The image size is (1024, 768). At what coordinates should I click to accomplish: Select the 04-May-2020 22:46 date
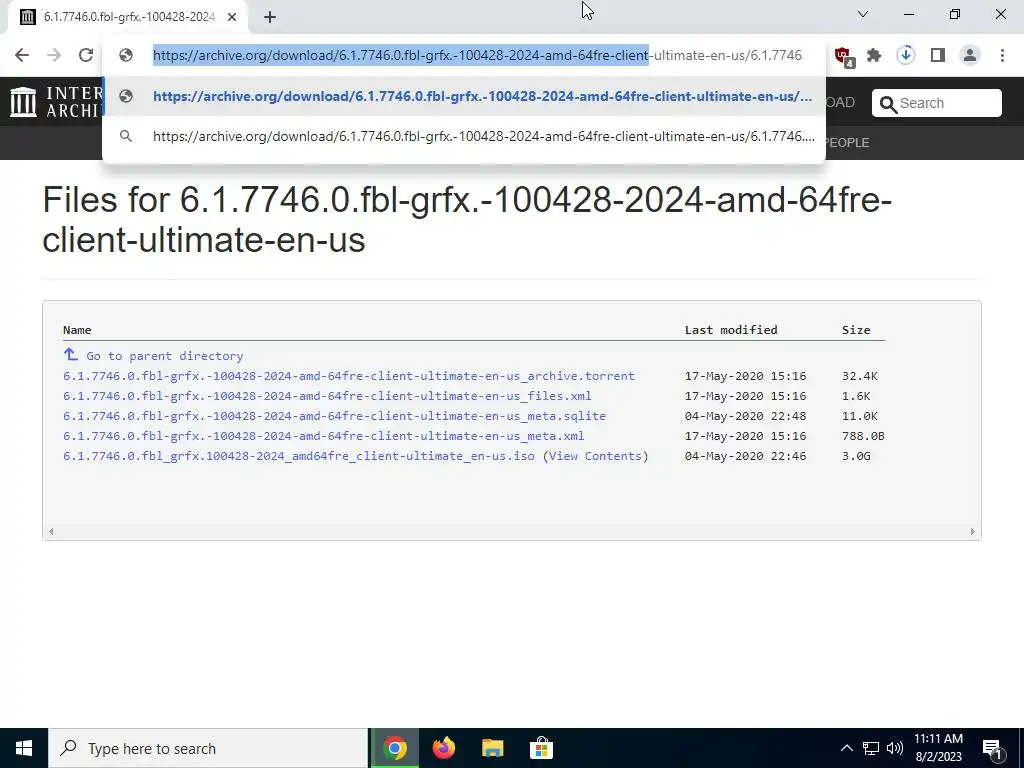click(x=745, y=456)
